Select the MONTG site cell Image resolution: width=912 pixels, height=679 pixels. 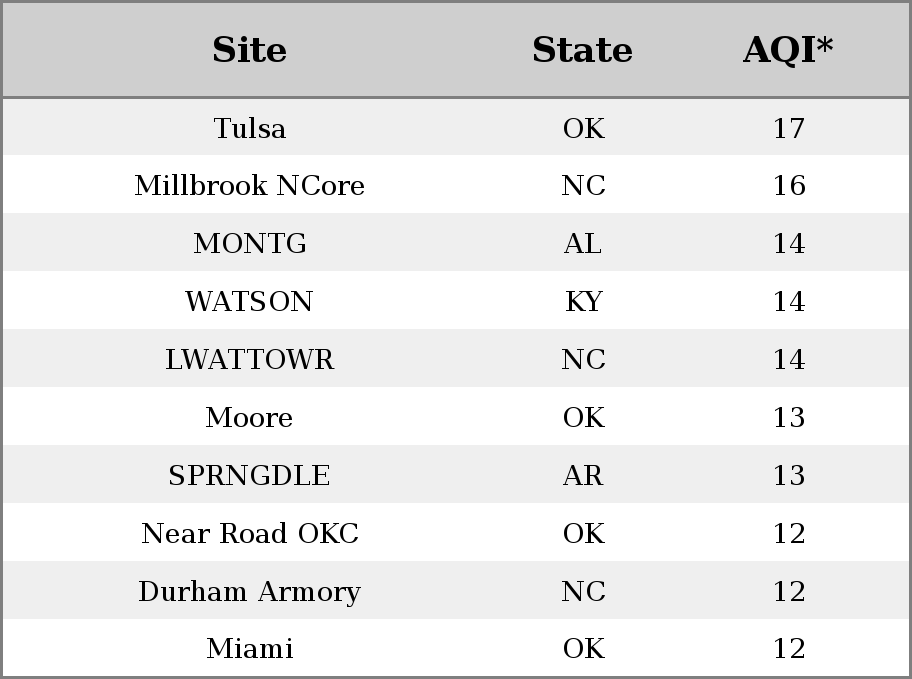(250, 243)
